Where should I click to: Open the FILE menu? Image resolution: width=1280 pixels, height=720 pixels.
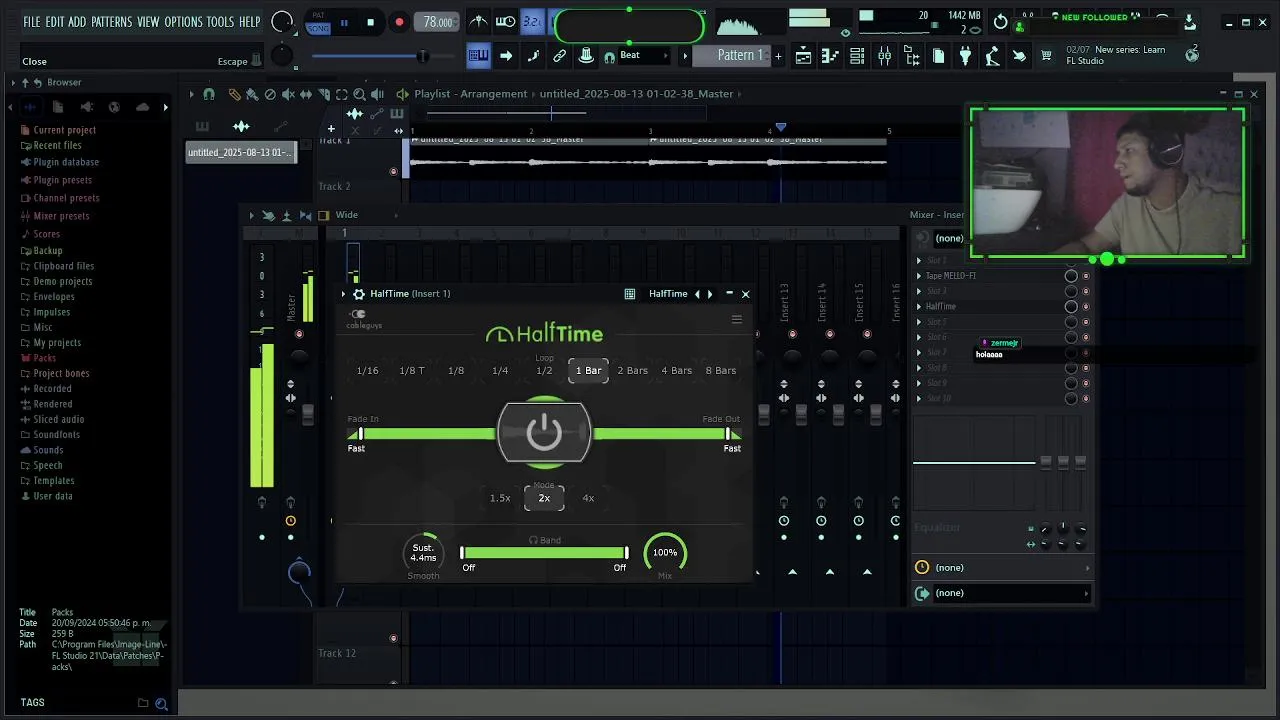(32, 22)
